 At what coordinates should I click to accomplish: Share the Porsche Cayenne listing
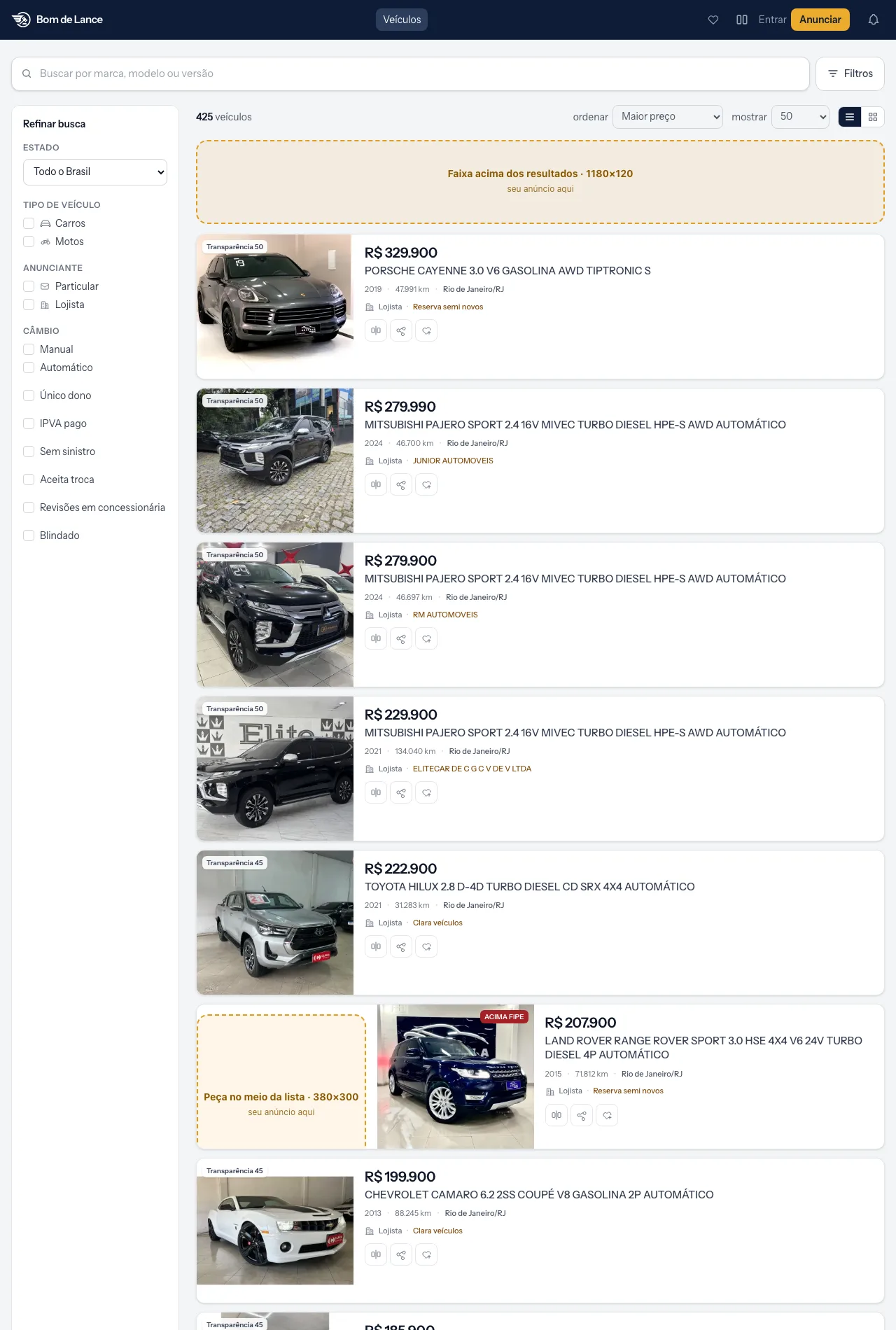coord(401,330)
